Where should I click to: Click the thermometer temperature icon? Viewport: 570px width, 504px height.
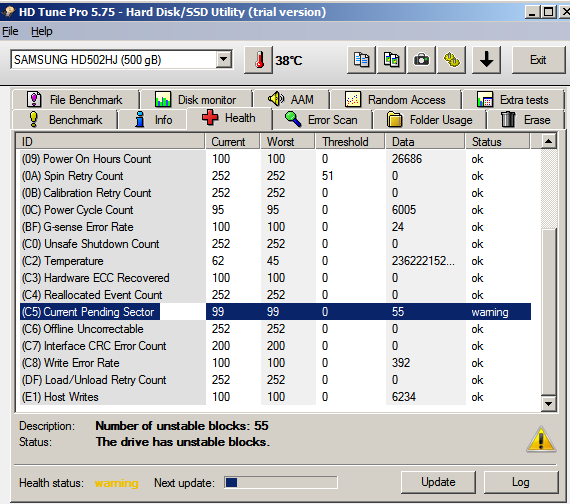[258, 60]
